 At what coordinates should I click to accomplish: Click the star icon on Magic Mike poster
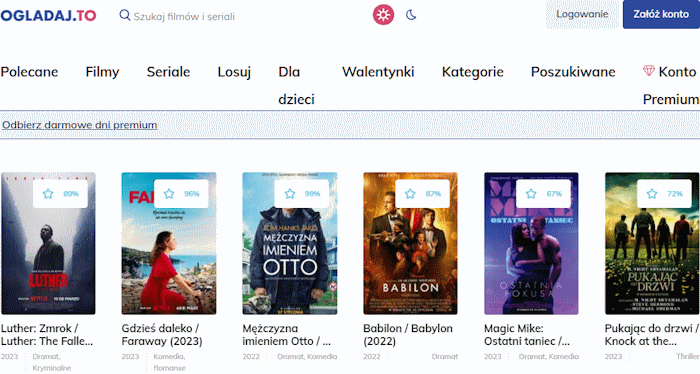coord(531,194)
